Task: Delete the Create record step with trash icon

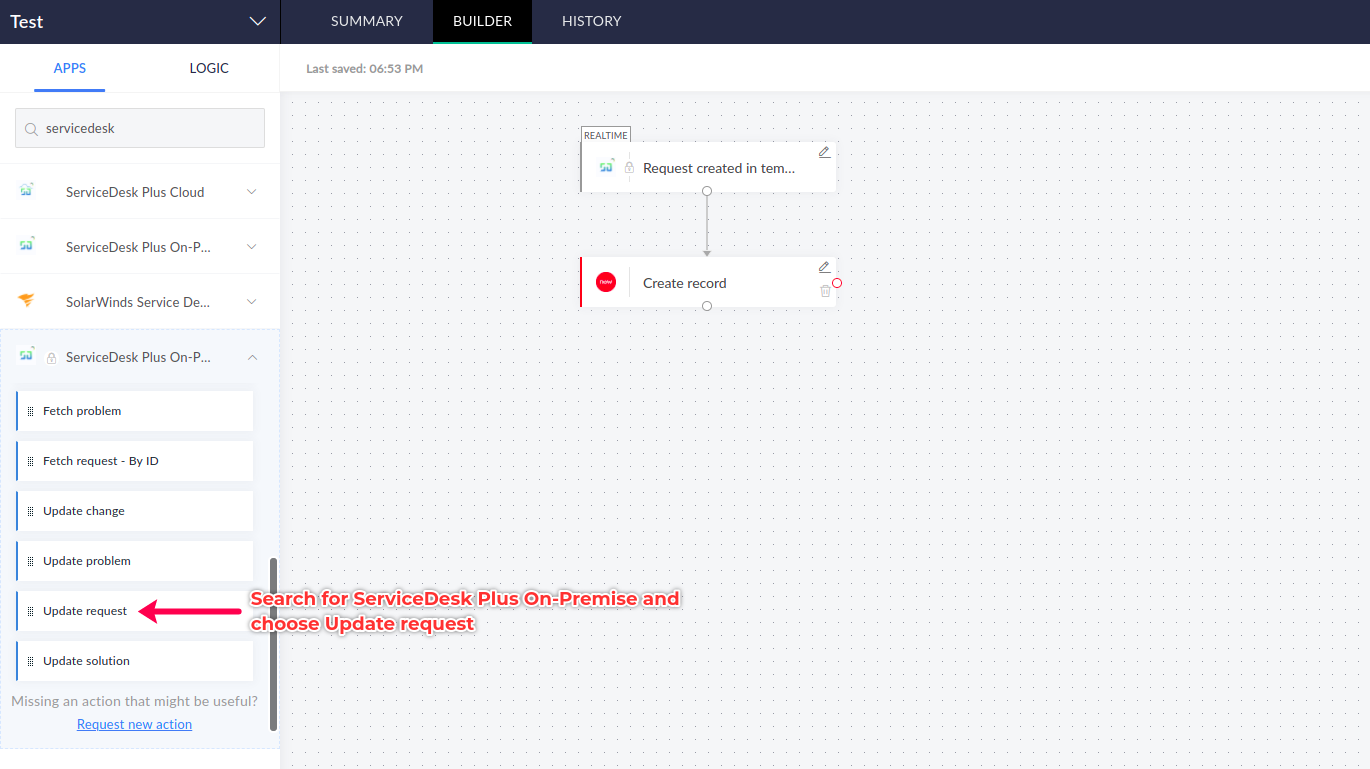Action: click(825, 290)
